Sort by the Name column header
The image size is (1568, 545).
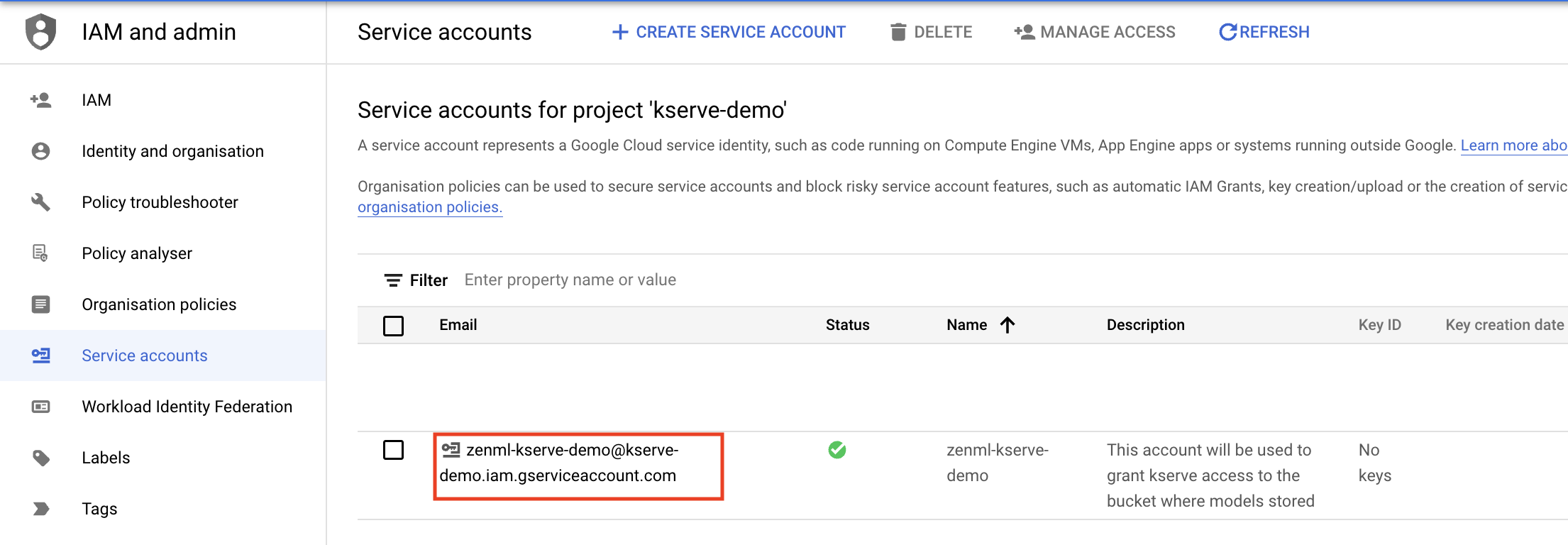pos(966,325)
